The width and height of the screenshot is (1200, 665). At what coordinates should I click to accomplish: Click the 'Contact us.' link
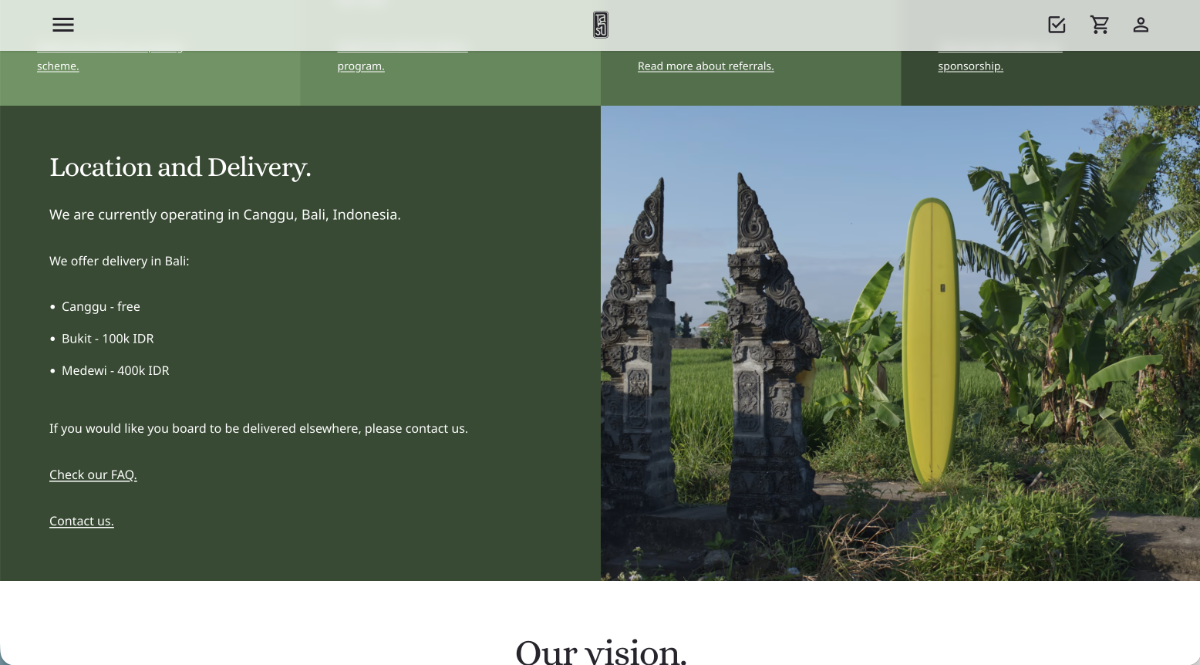[81, 521]
